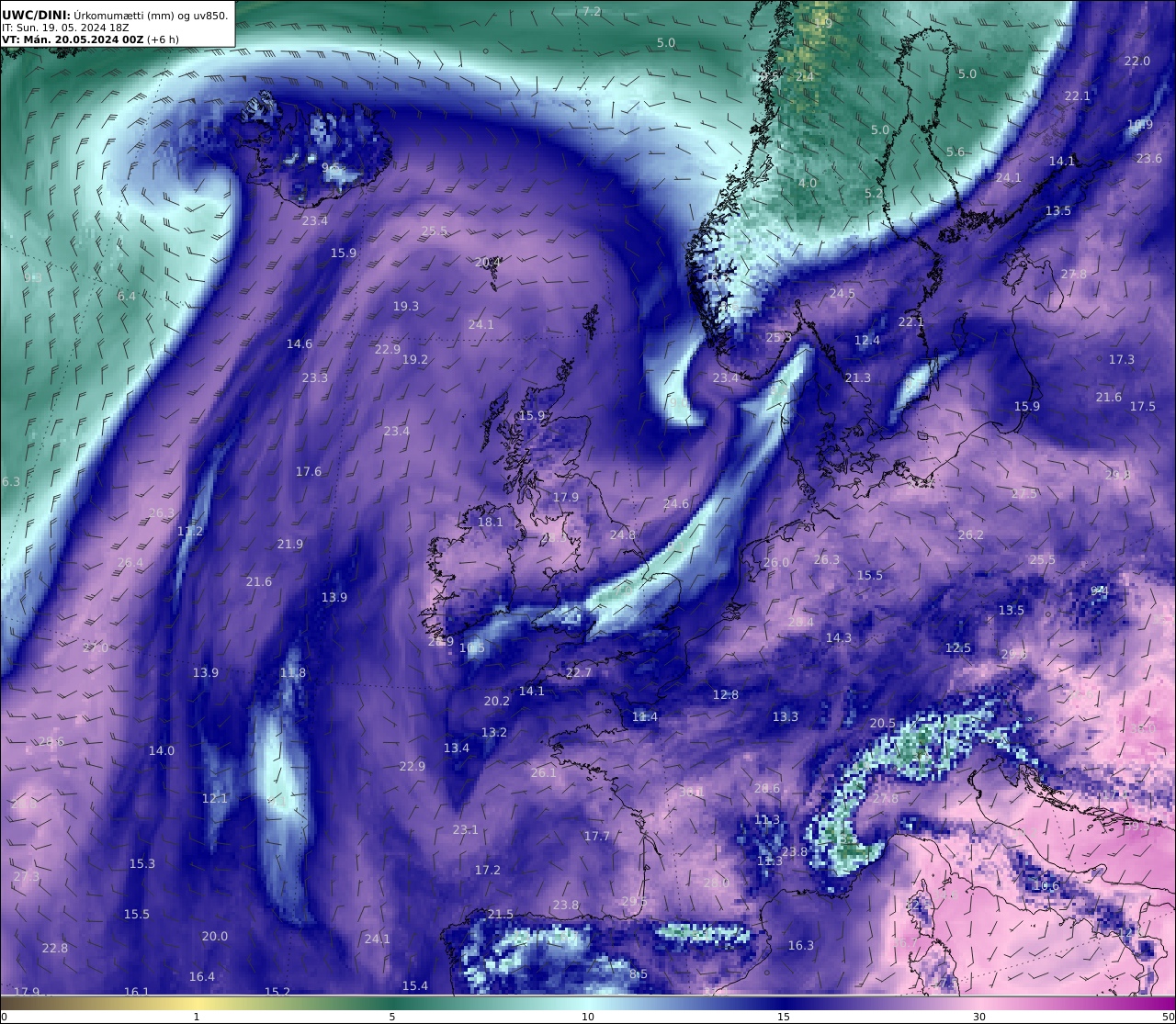1176x1024 pixels.
Task: Click the map value '21.5' over Spain
Action: point(501,915)
